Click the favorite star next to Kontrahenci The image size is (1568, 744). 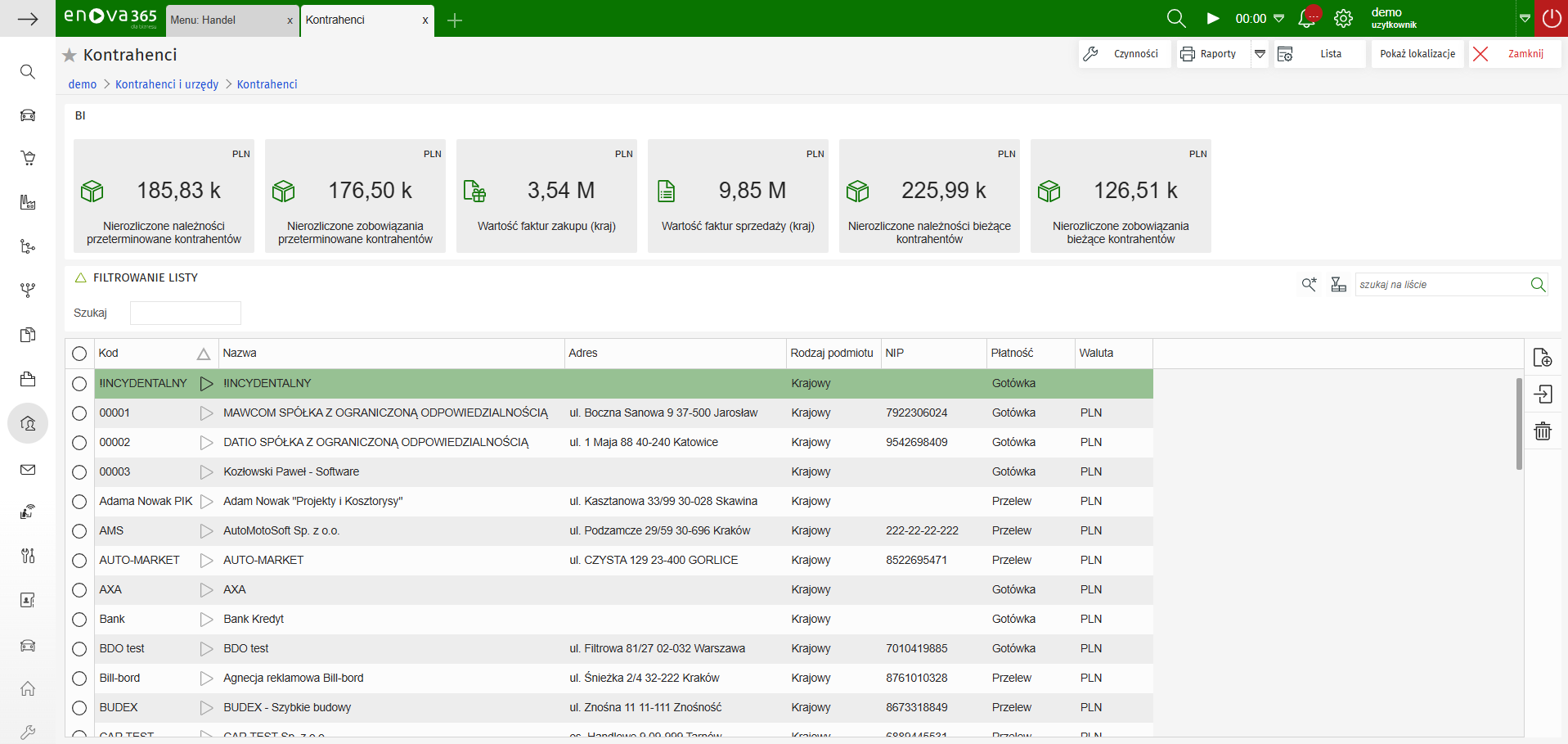(x=70, y=55)
